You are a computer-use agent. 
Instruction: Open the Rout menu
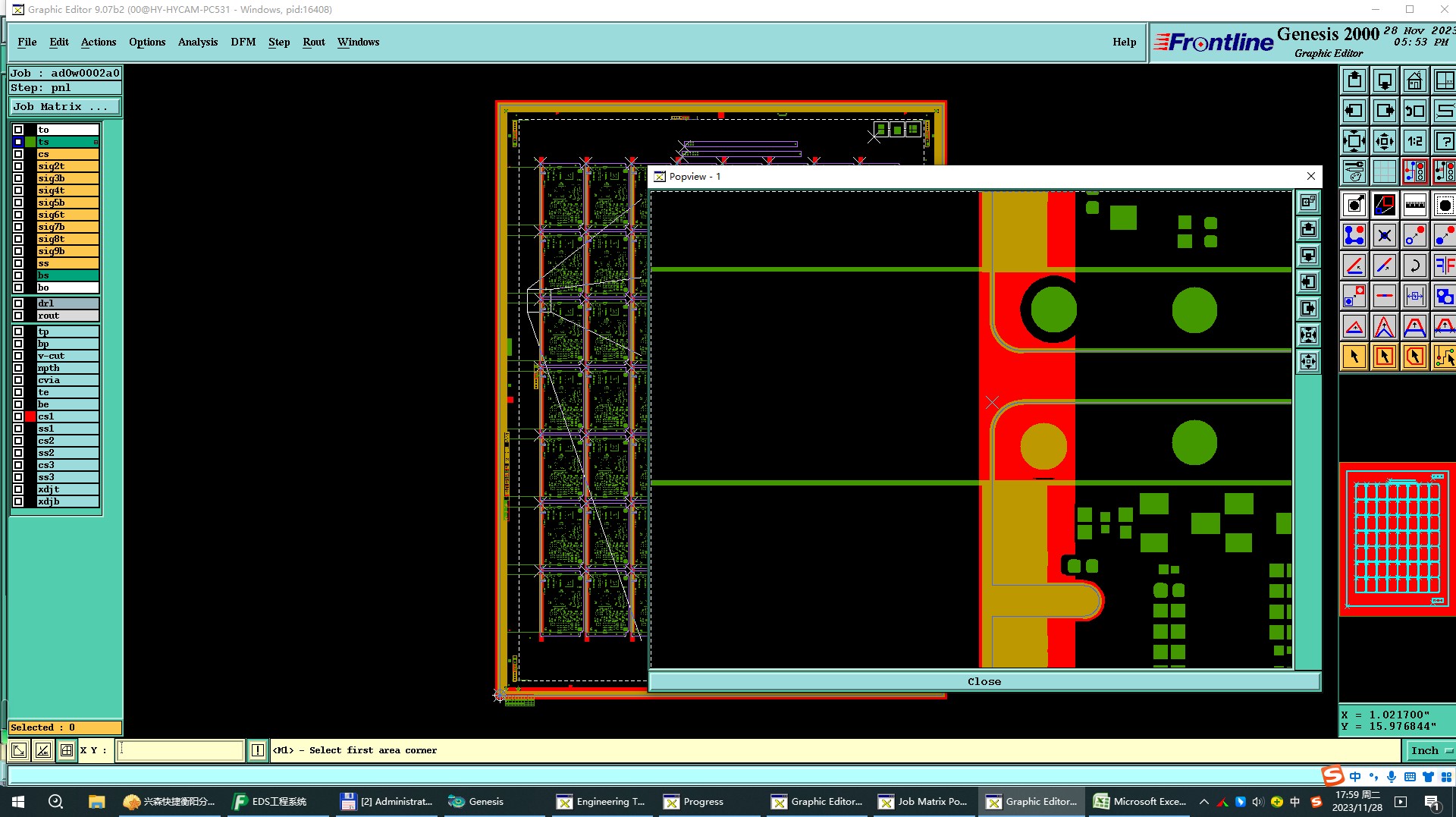314,42
